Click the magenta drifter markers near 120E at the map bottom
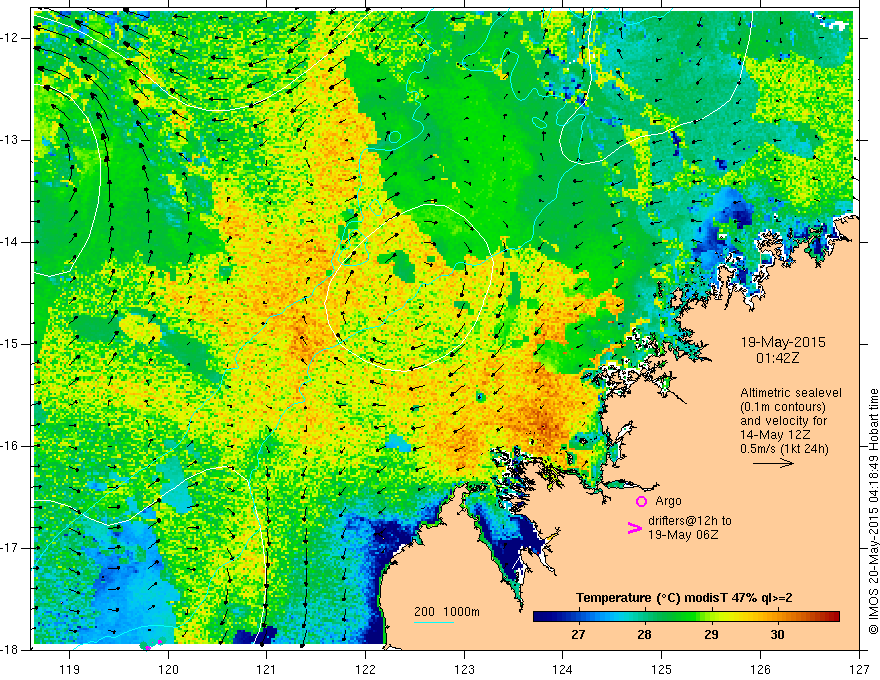The image size is (880, 680). coord(153,645)
